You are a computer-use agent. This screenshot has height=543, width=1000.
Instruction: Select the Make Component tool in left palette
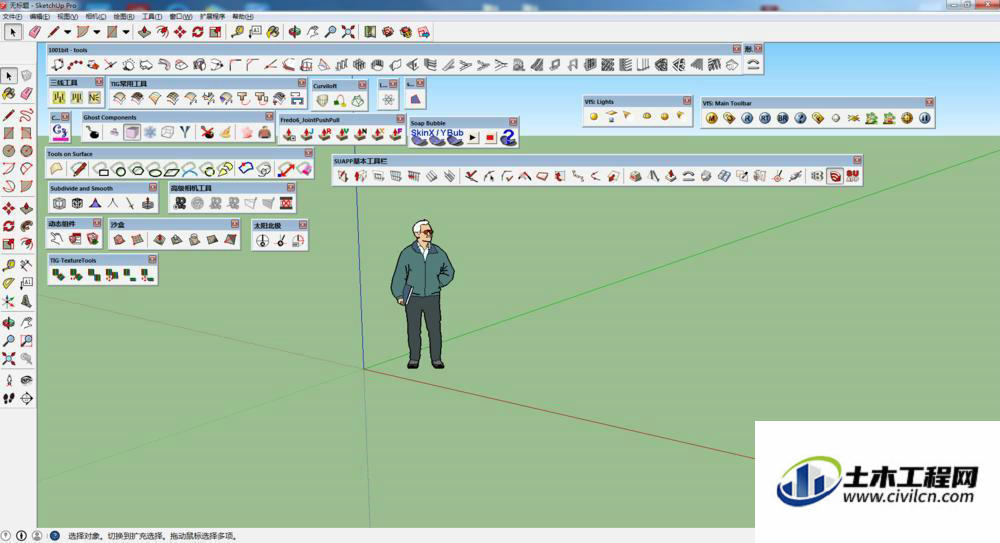[26, 76]
